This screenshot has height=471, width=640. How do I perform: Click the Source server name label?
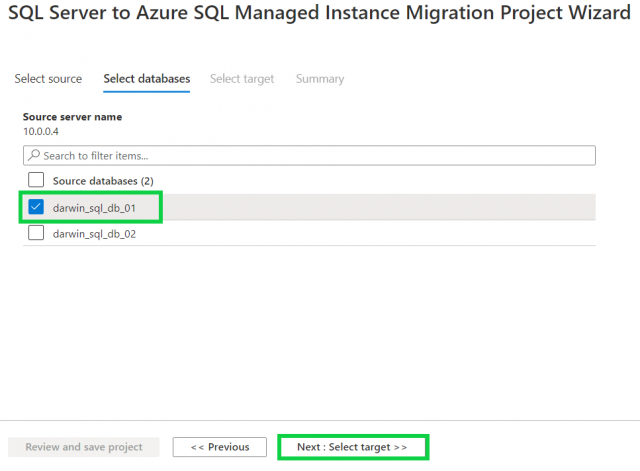(x=72, y=117)
